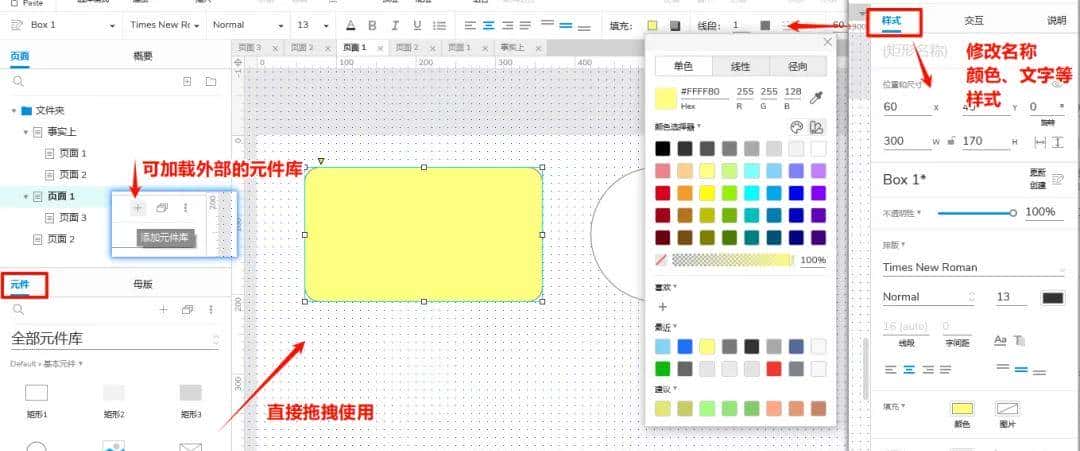
Task: Adjust the picker alpha opacity bar
Action: click(x=732, y=260)
